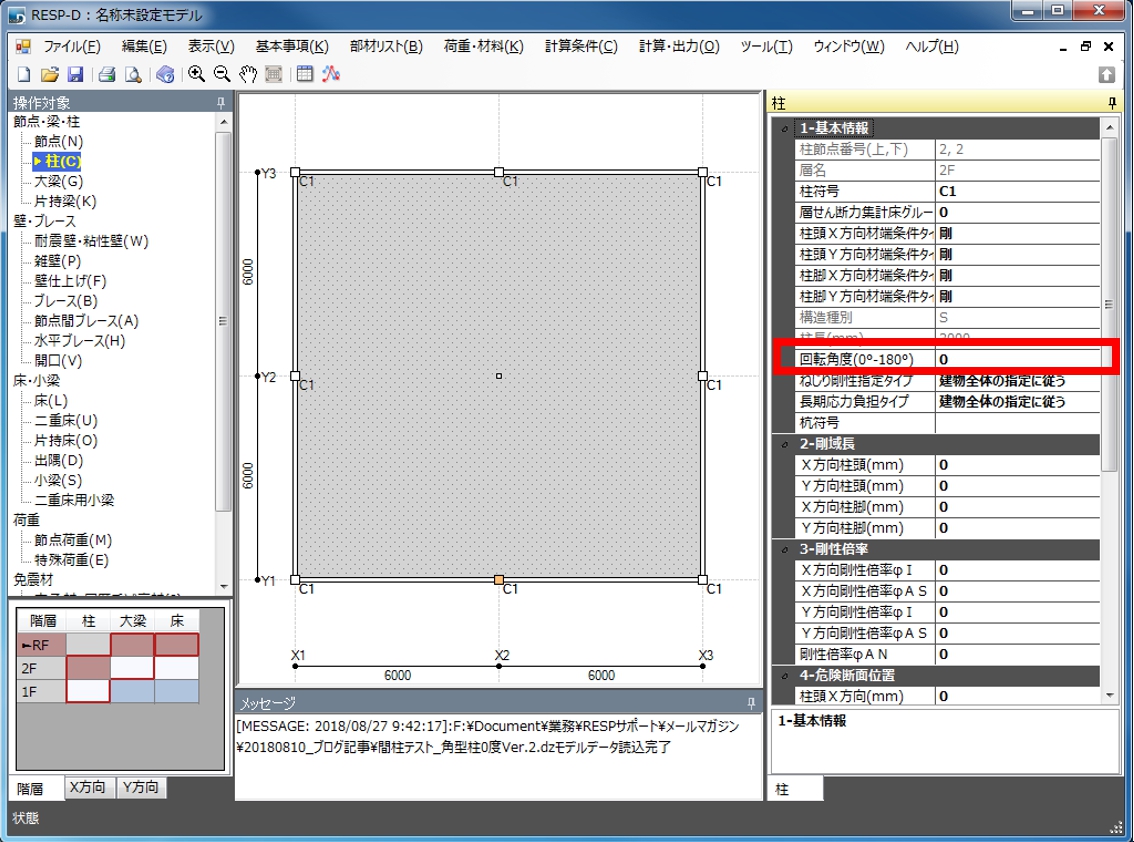Print the model using the printer icon
Viewport: 1134px width, 842px height.
coord(108,74)
